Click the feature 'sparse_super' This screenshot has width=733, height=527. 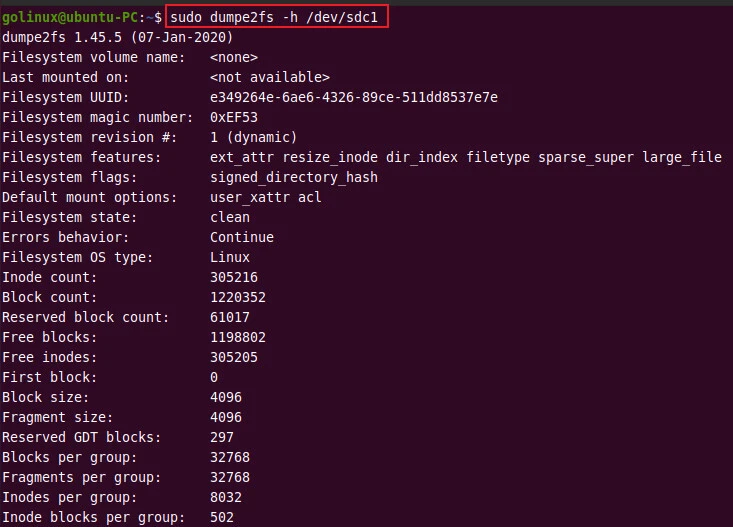click(x=586, y=158)
